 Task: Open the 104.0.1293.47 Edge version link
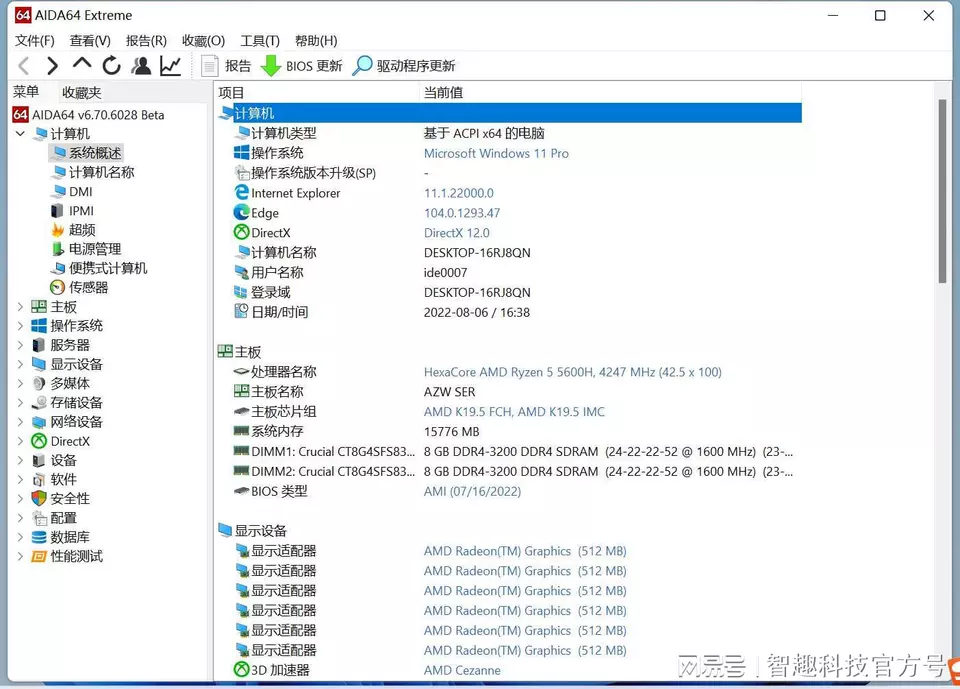[462, 213]
